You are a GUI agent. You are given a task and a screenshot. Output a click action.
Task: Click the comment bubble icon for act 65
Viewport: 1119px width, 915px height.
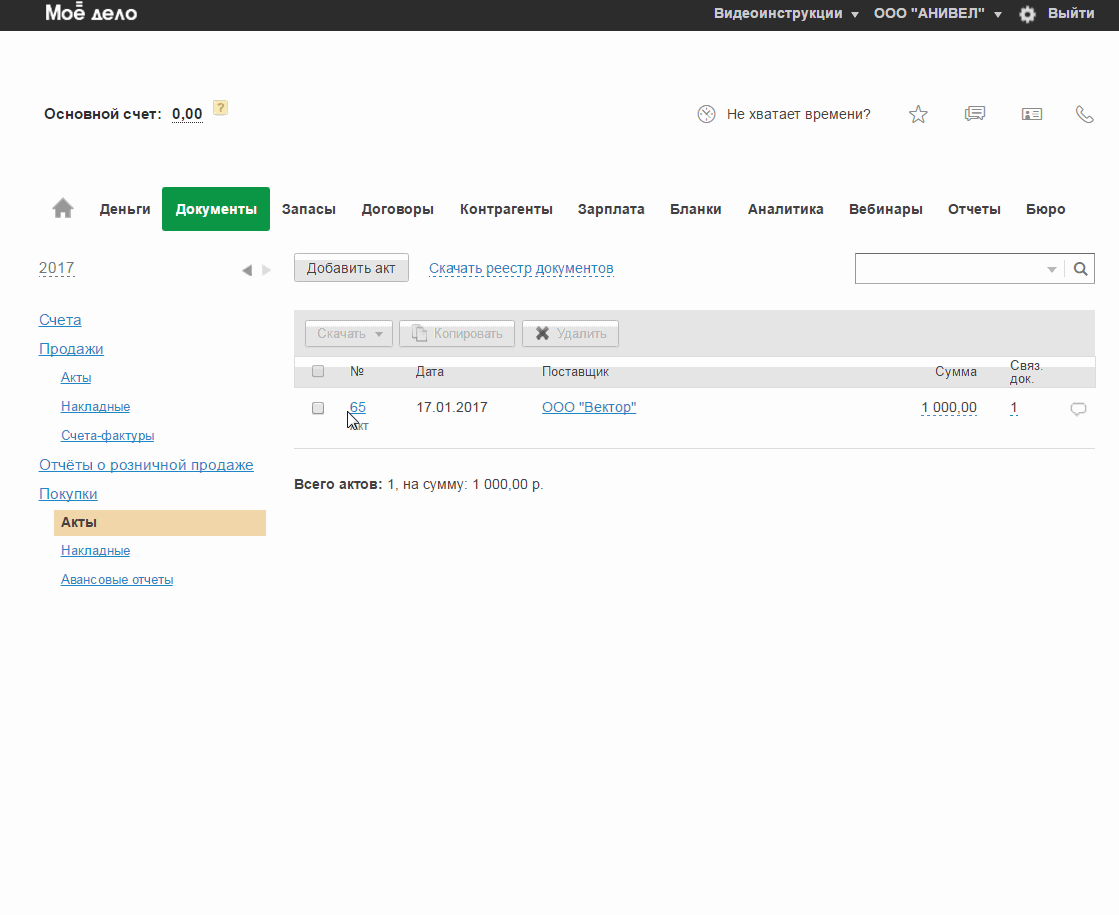point(1078,408)
